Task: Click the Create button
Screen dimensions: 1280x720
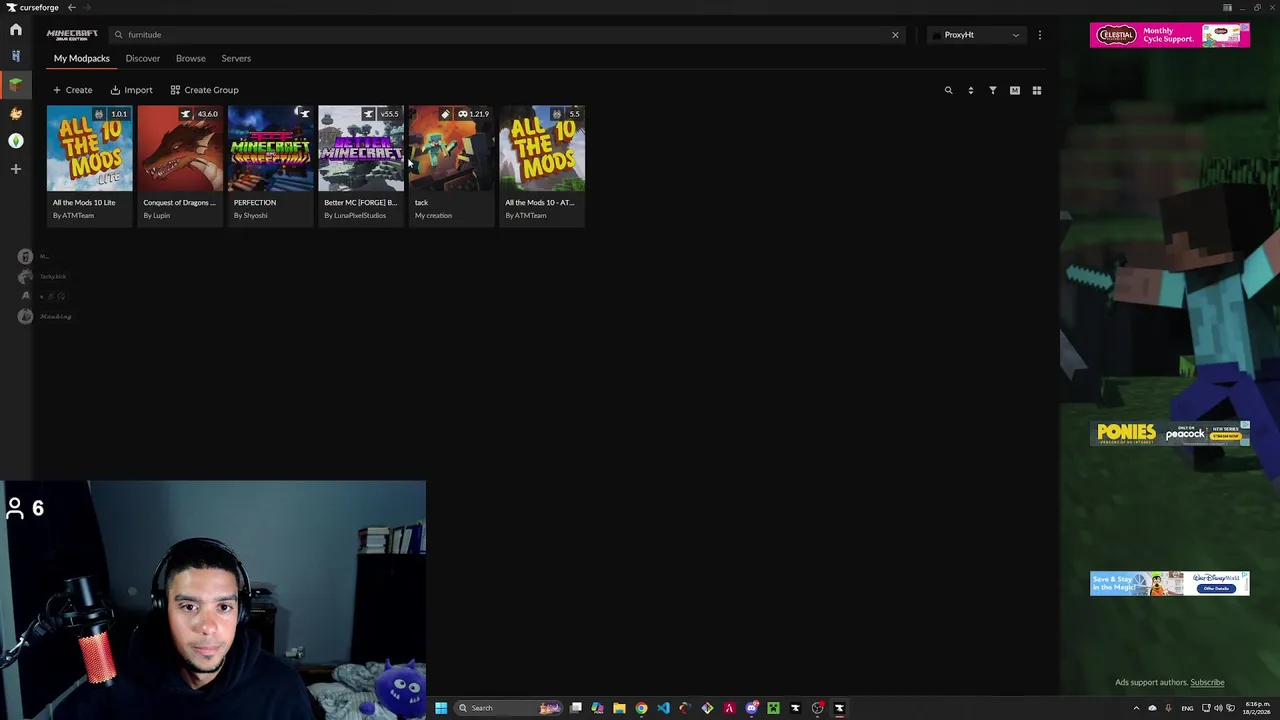Action: point(72,90)
